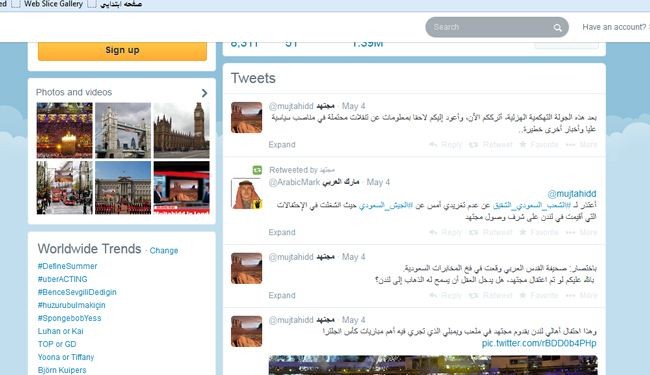650x375 pixels.
Task: Click the search magnifier icon
Action: coord(558,28)
